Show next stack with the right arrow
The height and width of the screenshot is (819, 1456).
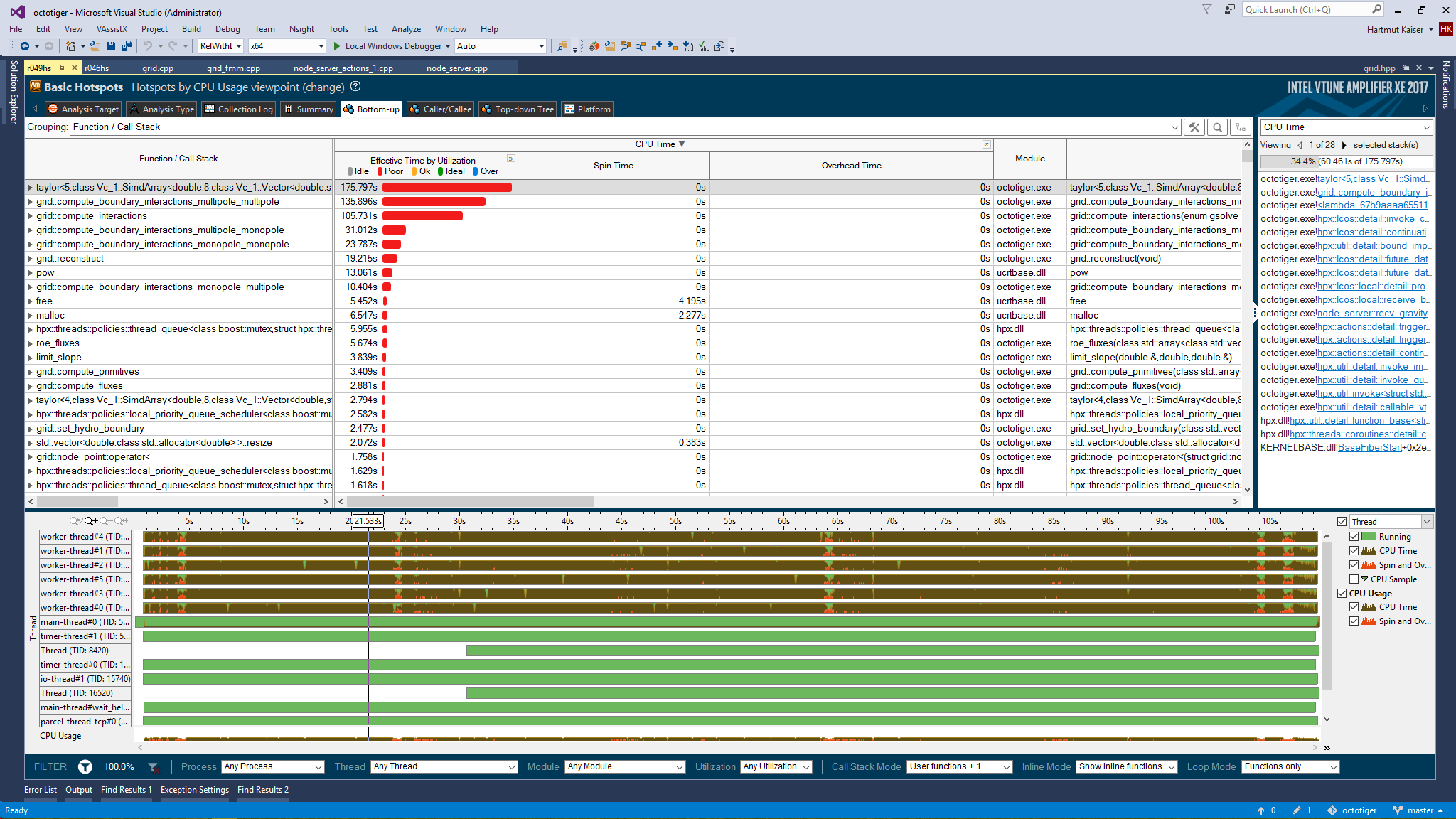(x=1344, y=145)
